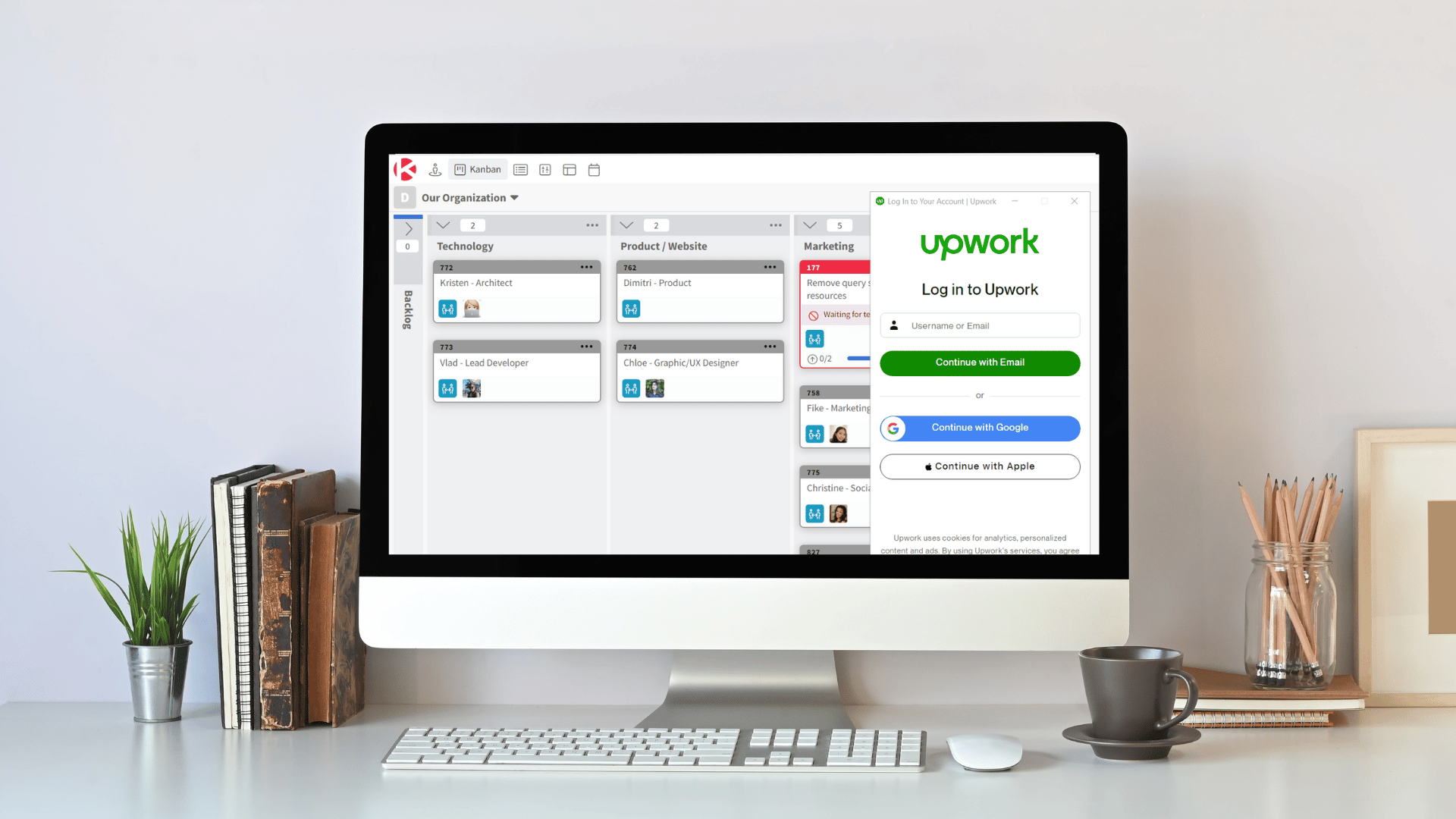The image size is (1456, 819).
Task: Click the table/list view icon
Action: (x=520, y=169)
